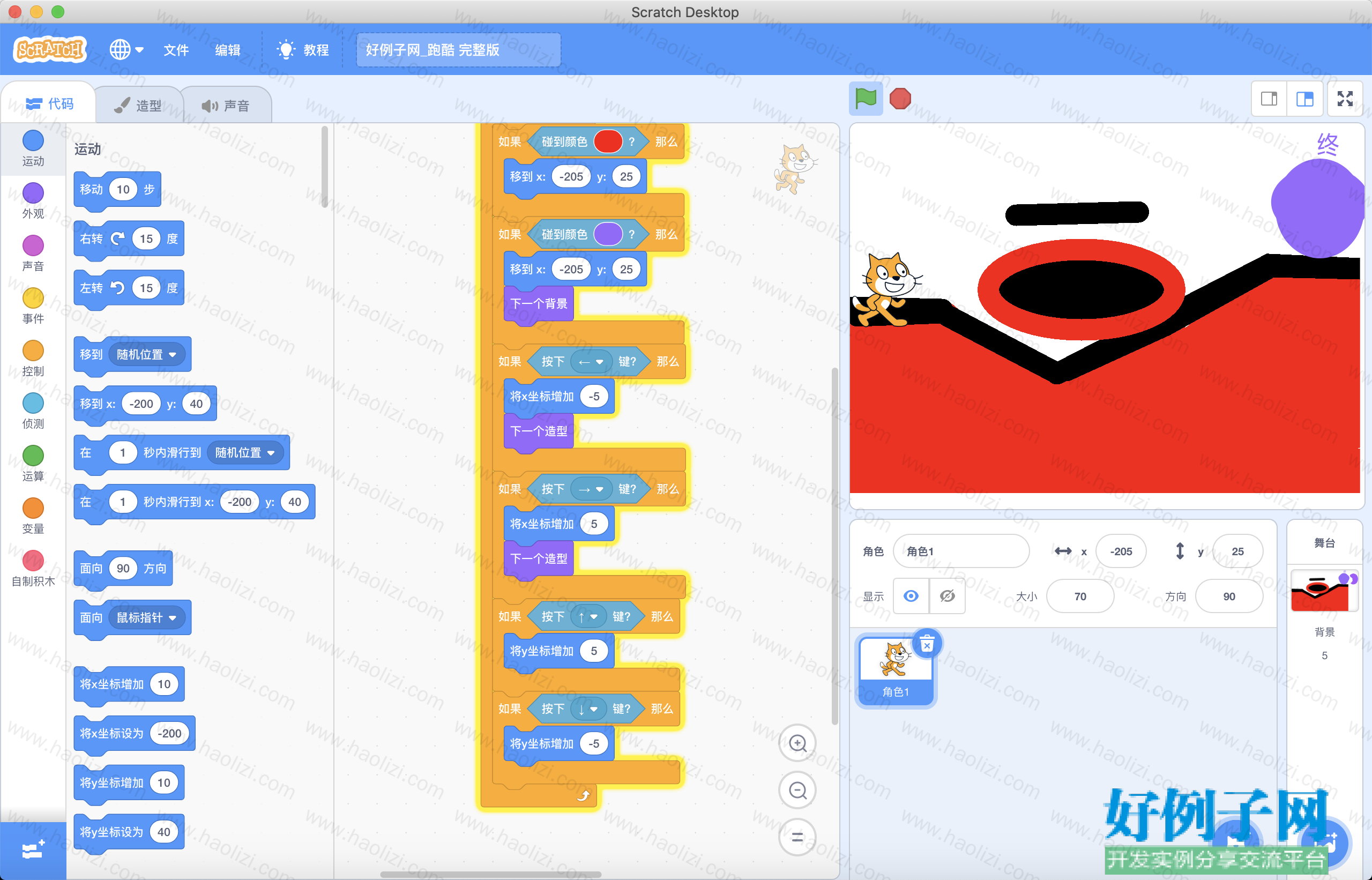1372x880 pixels.
Task: Click the sprite y value 25
Action: (x=1237, y=551)
